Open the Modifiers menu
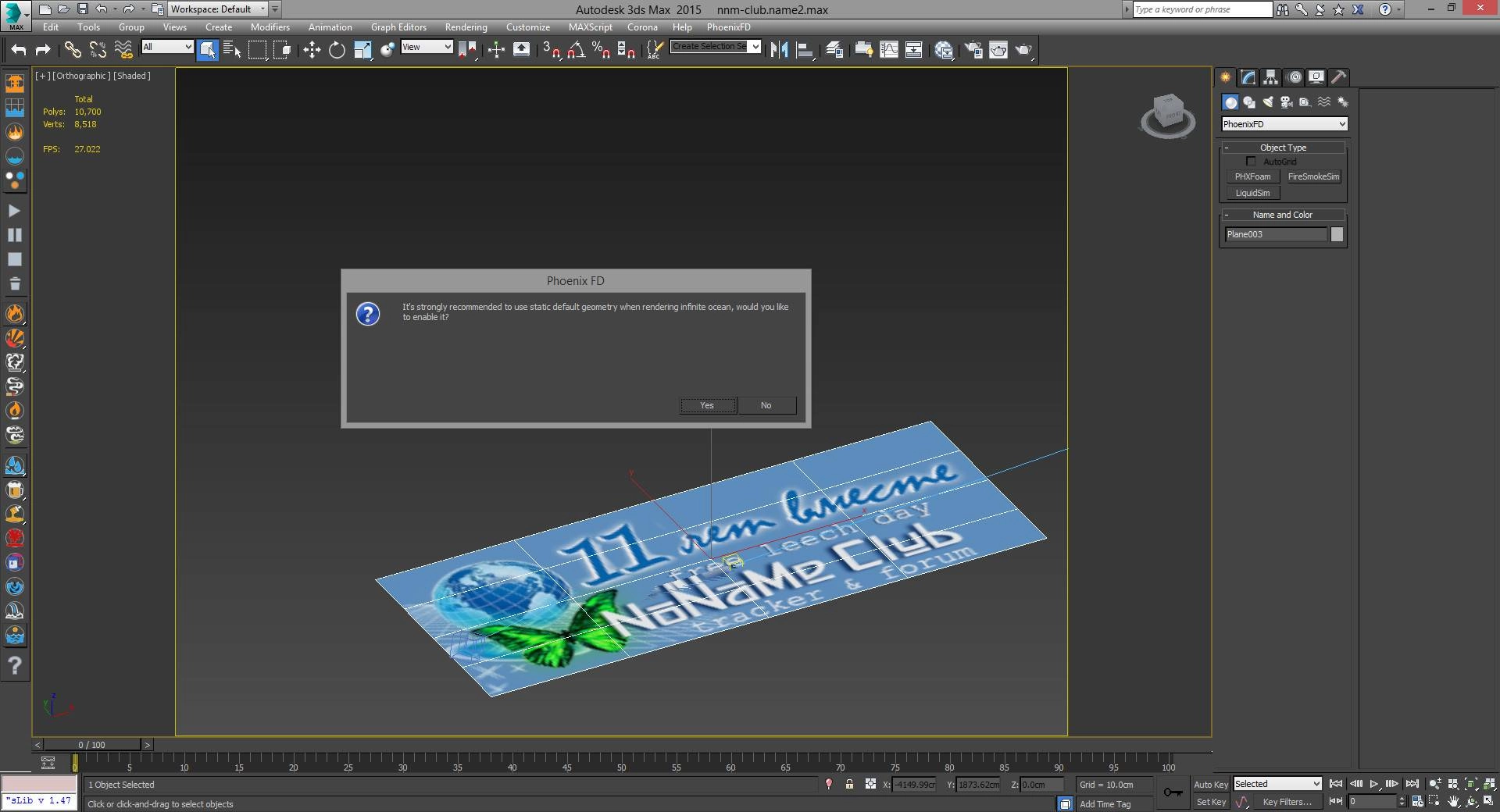 coord(270,27)
